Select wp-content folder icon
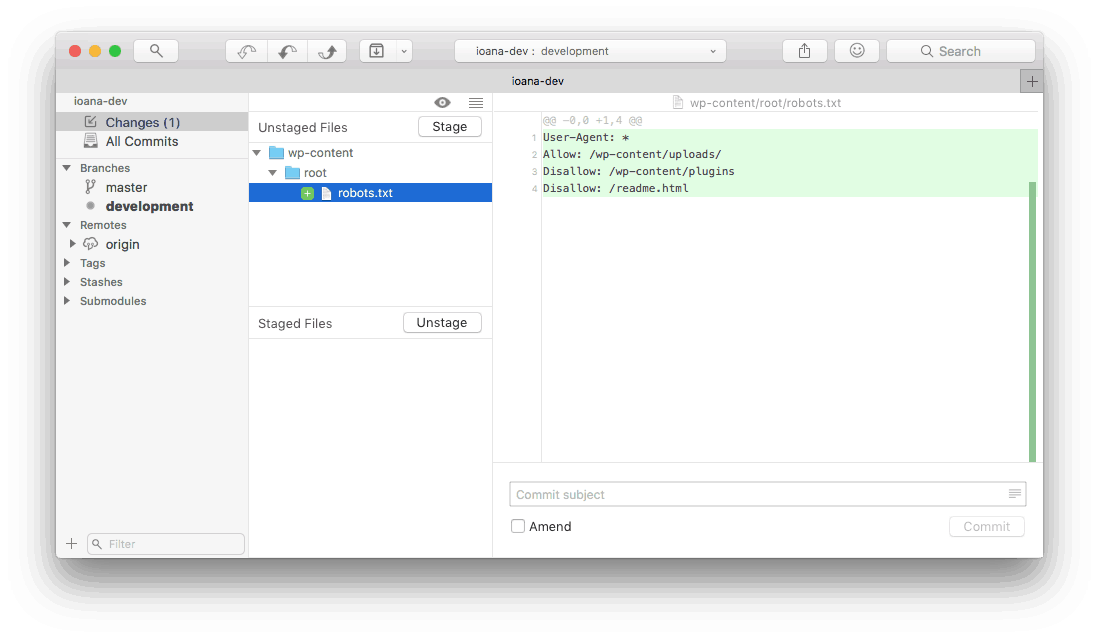The image size is (1099, 638). [x=276, y=153]
